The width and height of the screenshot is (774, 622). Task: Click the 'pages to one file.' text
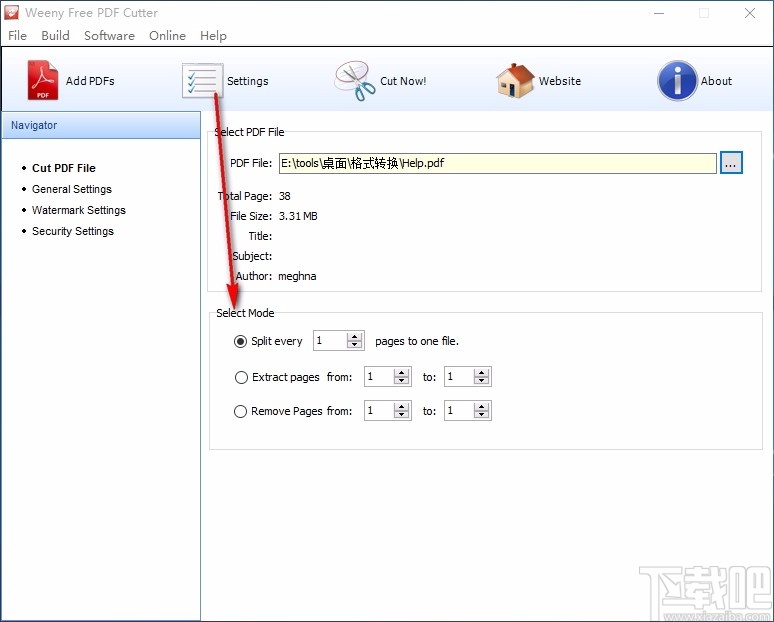417,342
